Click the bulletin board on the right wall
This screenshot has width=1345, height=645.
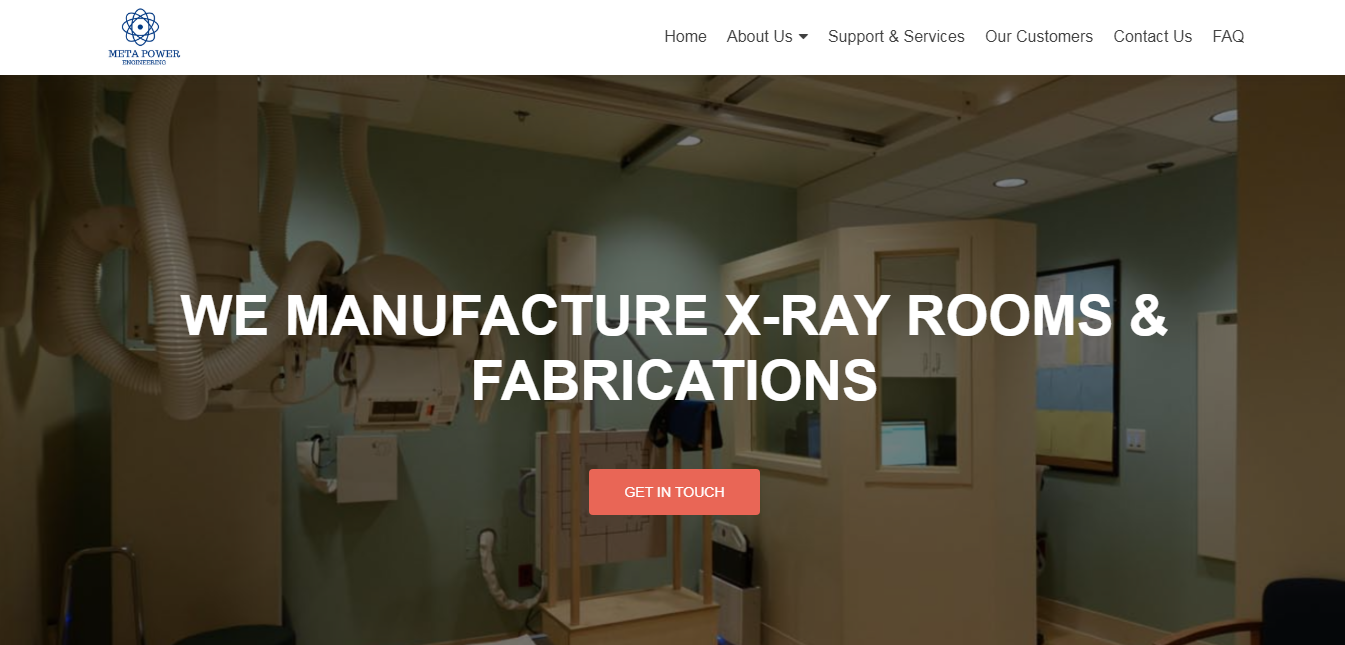(x=1076, y=365)
